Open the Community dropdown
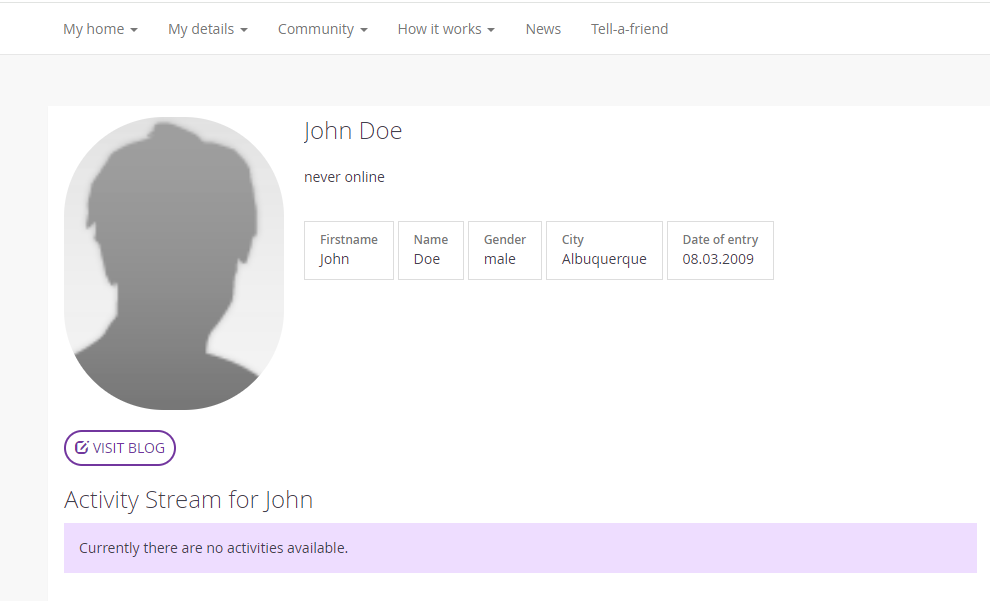The image size is (990, 601). coord(322,29)
